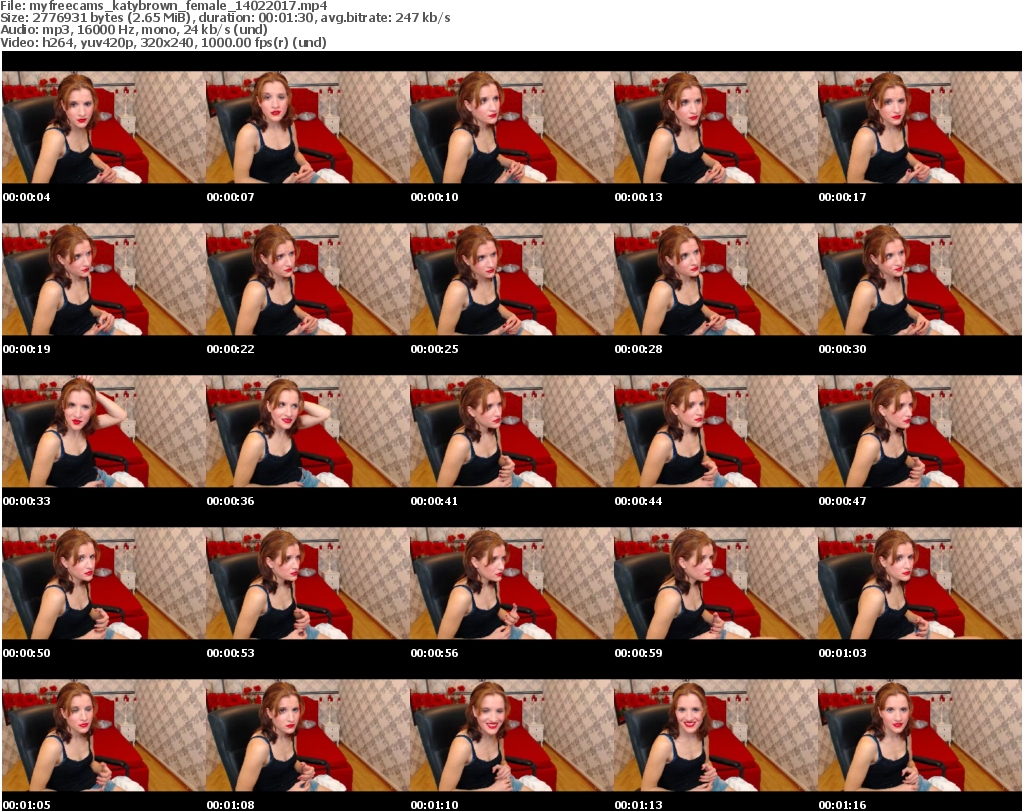This screenshot has width=1024, height=811.
Task: Select the thumbnail frame at 00:00:04
Action: (x=104, y=127)
